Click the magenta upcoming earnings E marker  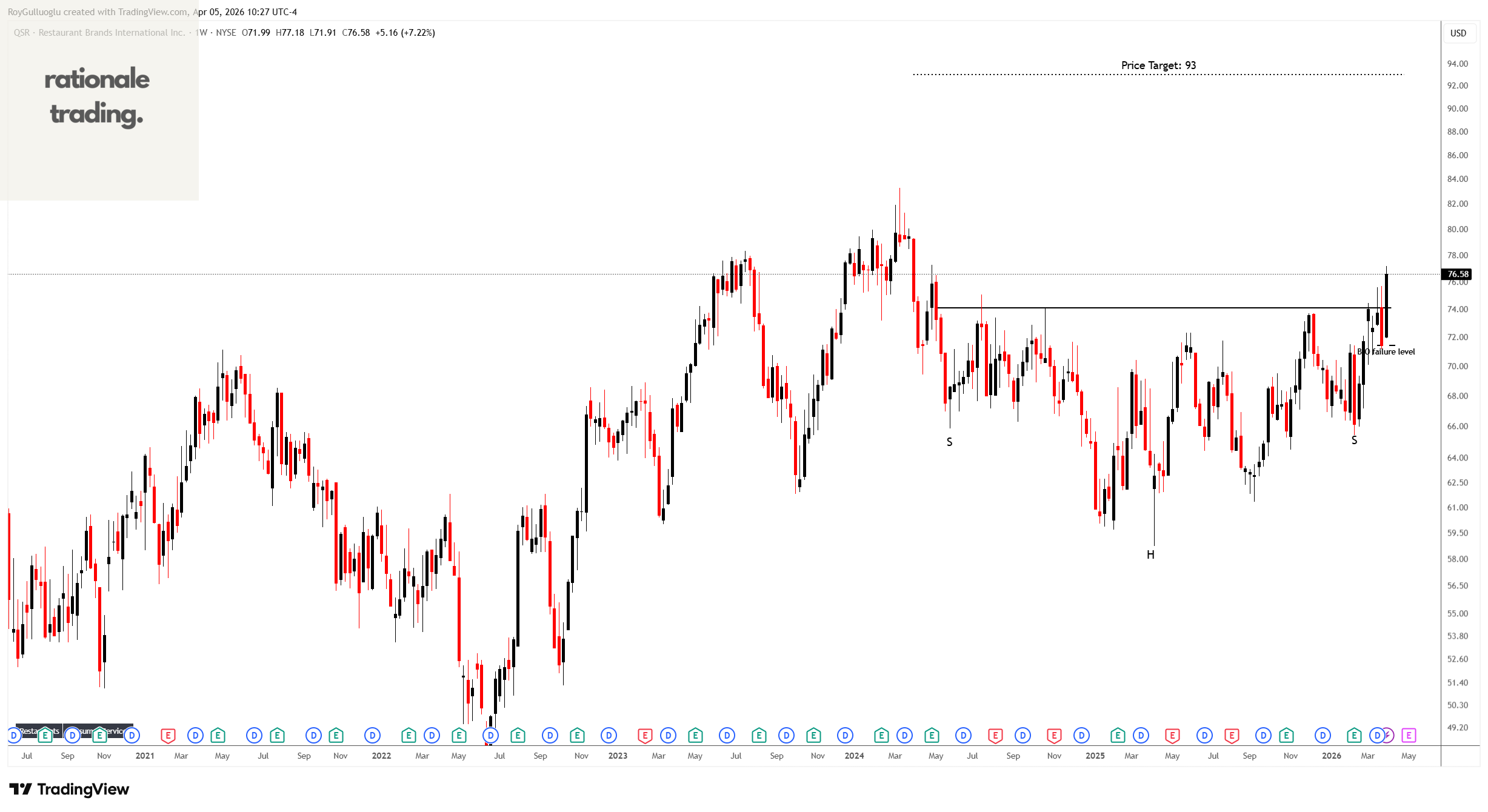click(x=1409, y=736)
